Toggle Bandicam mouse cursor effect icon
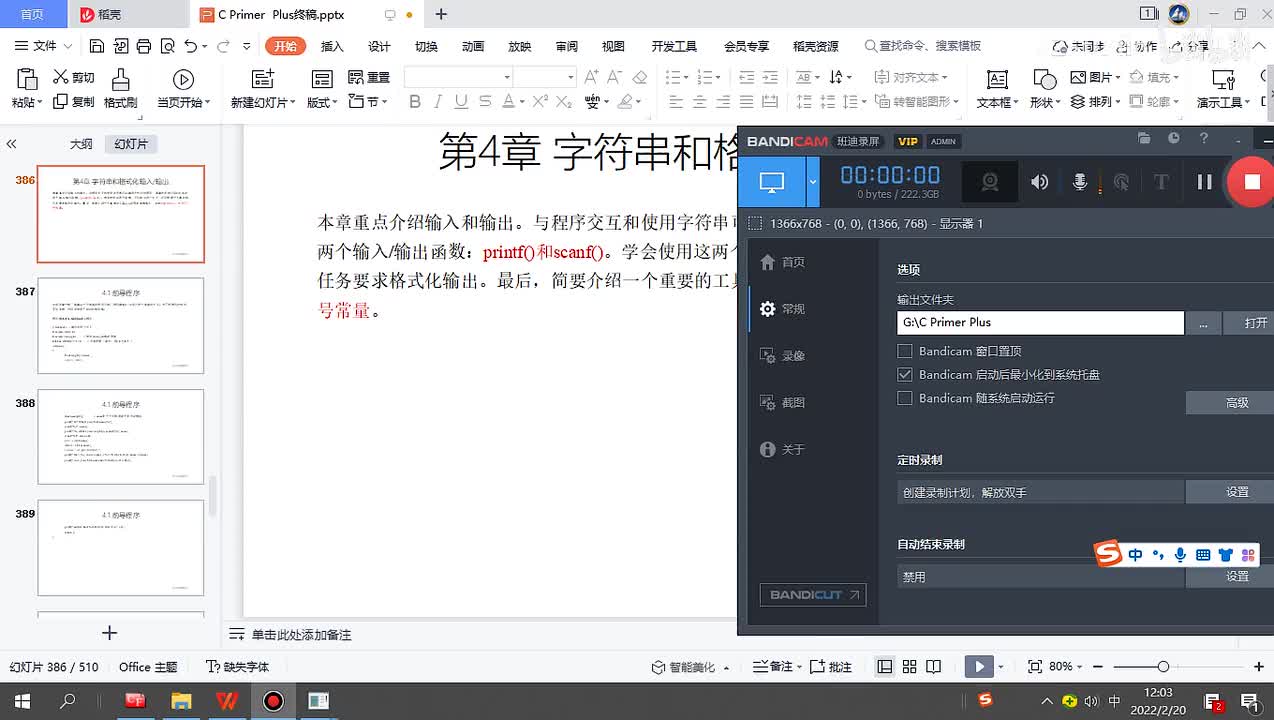1274x720 pixels. [x=1121, y=182]
